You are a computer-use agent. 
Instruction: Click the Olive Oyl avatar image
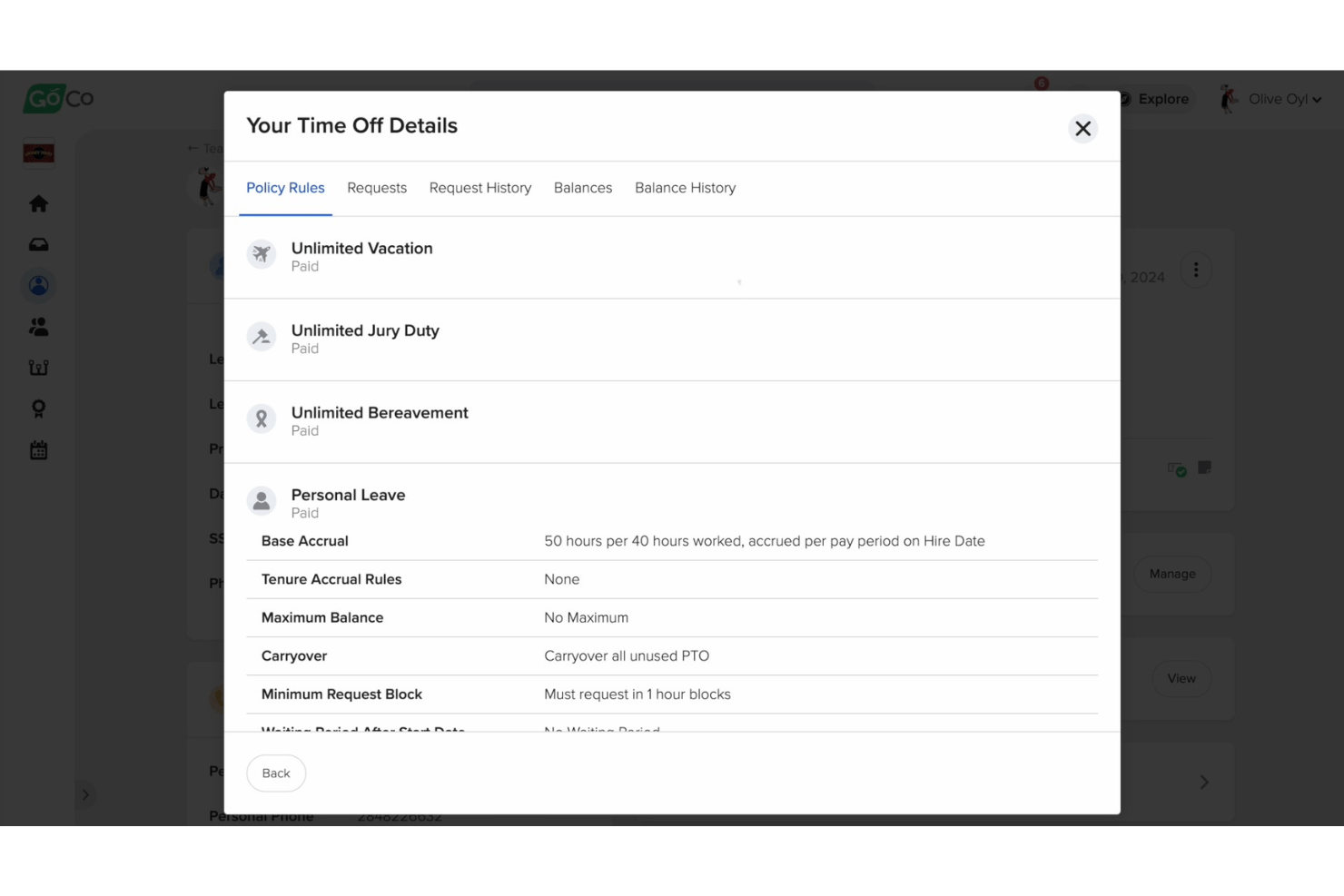[1229, 99]
